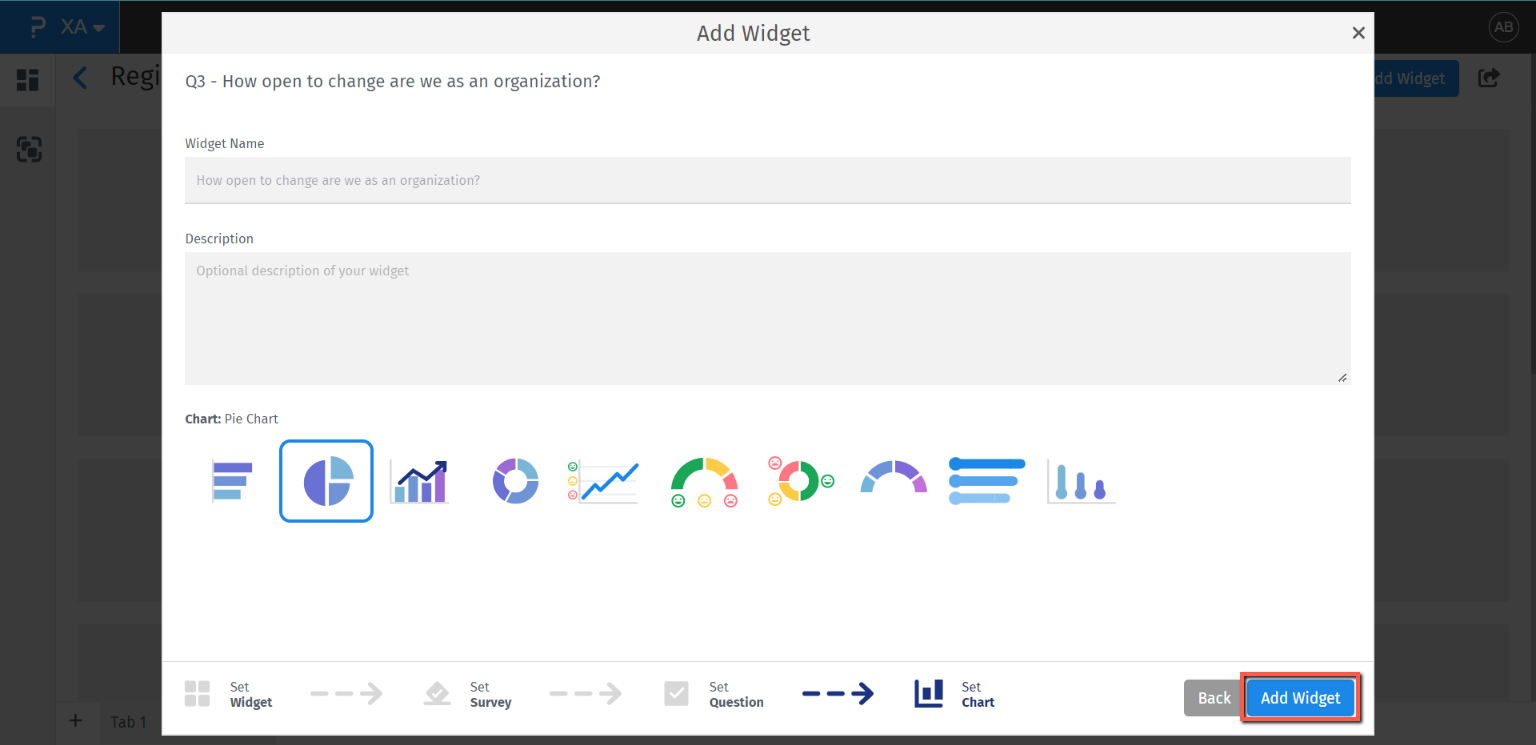Choose the column chart with trend arrow
The height and width of the screenshot is (745, 1536).
tap(419, 481)
